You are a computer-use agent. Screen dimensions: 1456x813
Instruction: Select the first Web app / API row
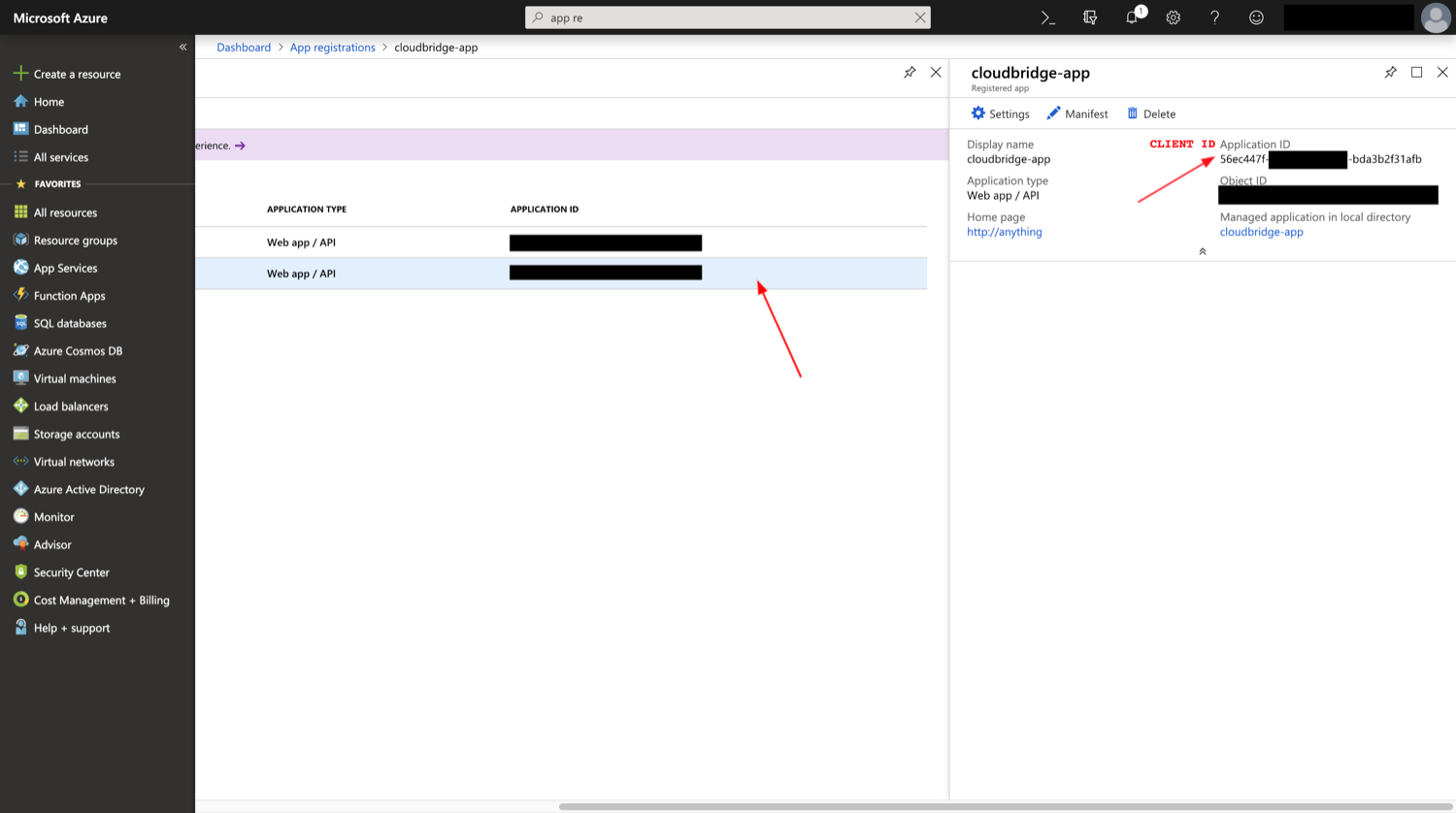(561, 243)
